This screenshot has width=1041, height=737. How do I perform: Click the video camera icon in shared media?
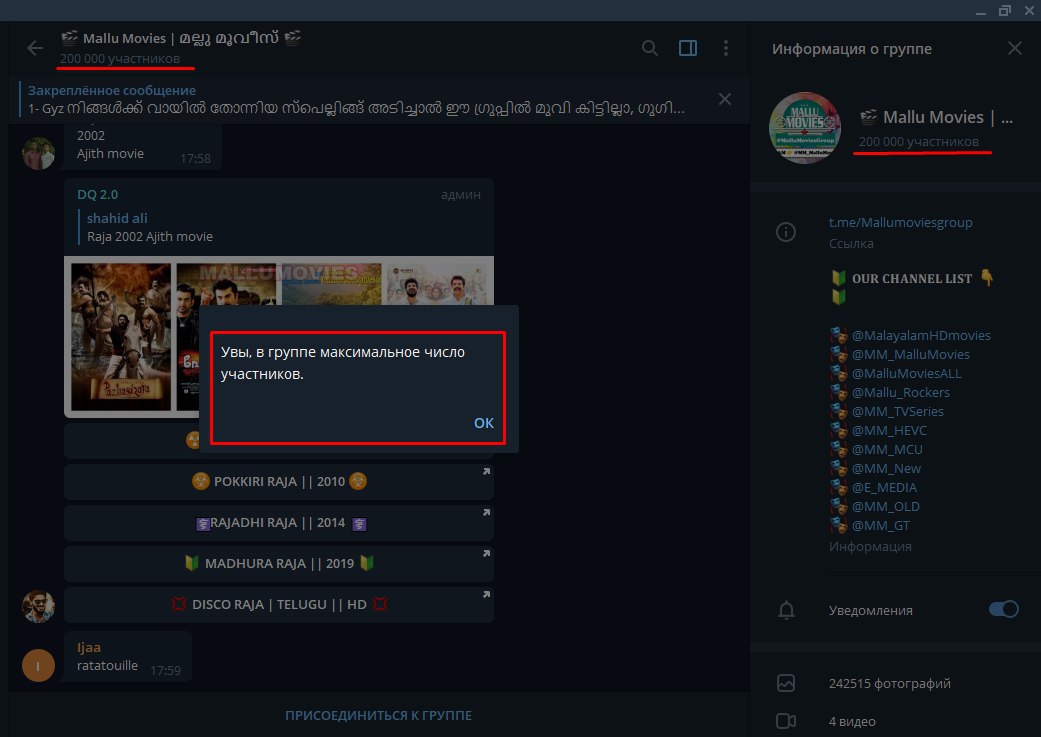click(x=786, y=721)
